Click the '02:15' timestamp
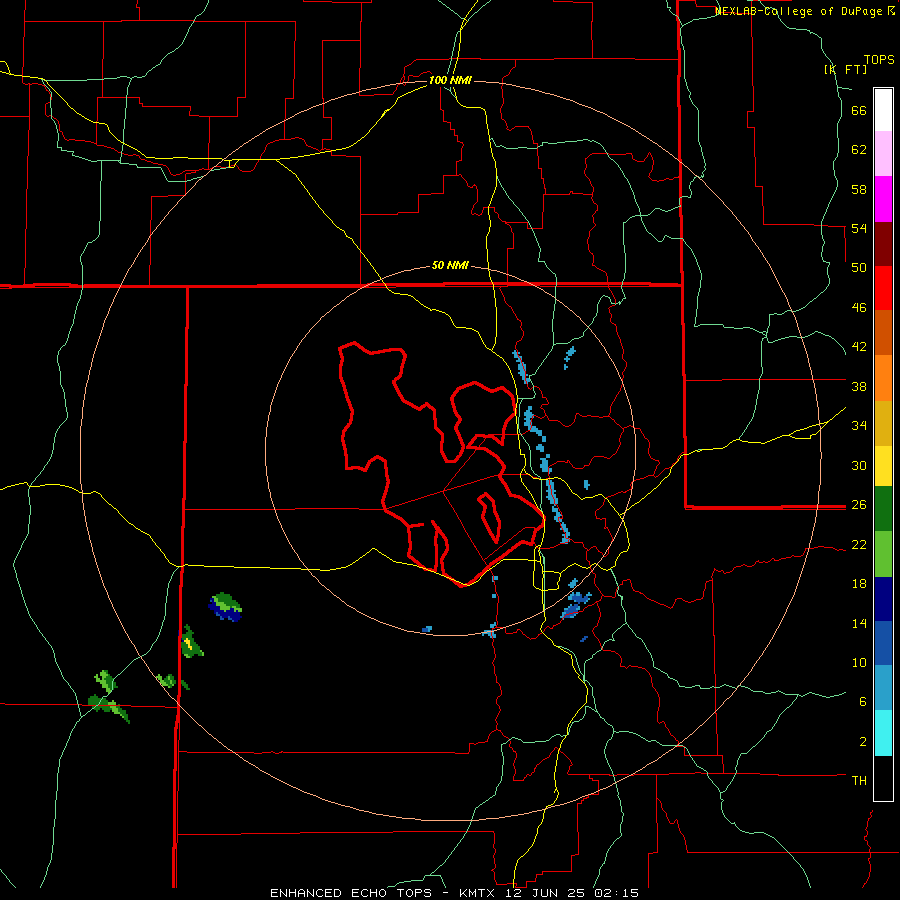Viewport: 900px width, 900px height. (617, 893)
